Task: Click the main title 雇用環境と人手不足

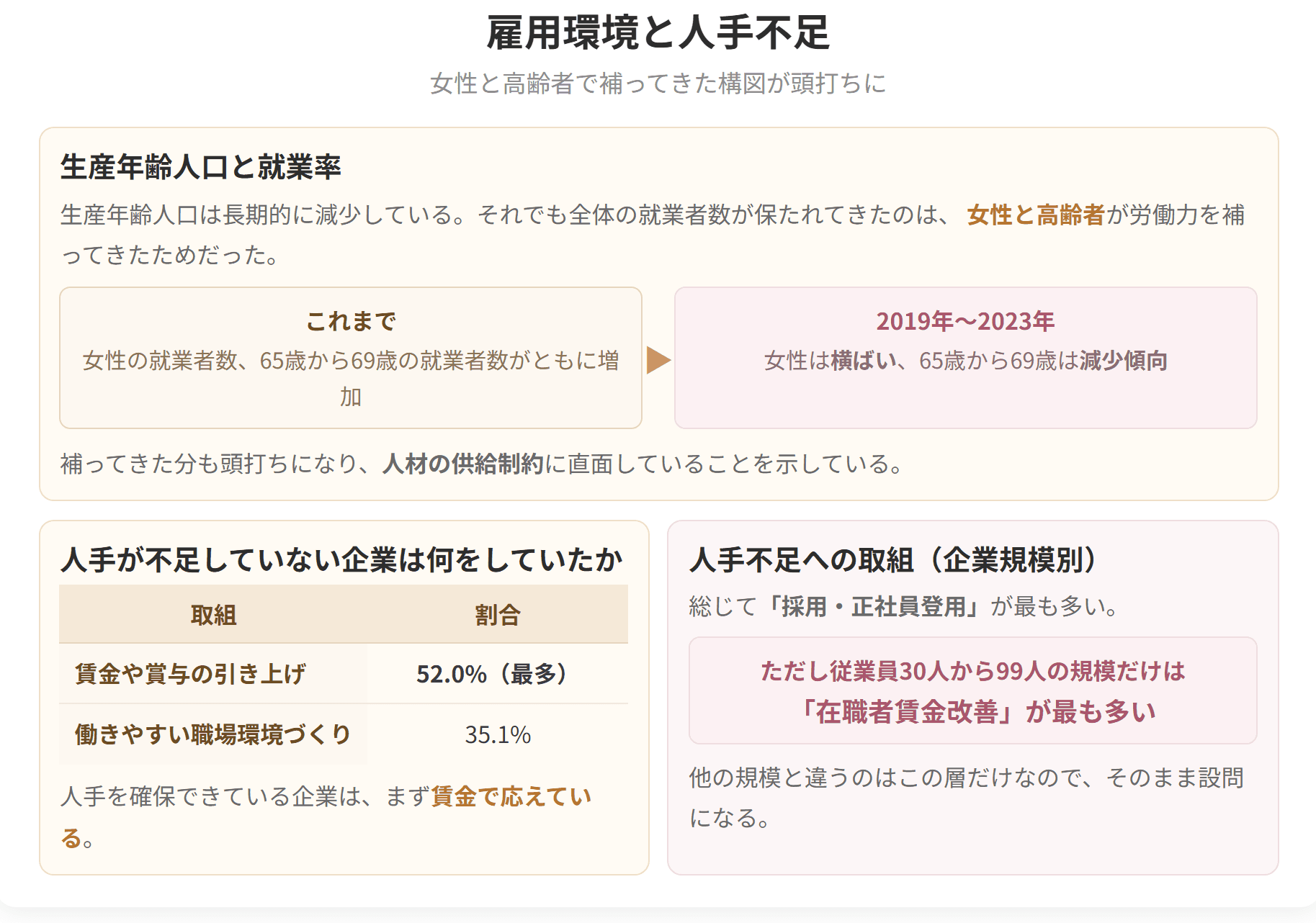Action: [x=658, y=33]
